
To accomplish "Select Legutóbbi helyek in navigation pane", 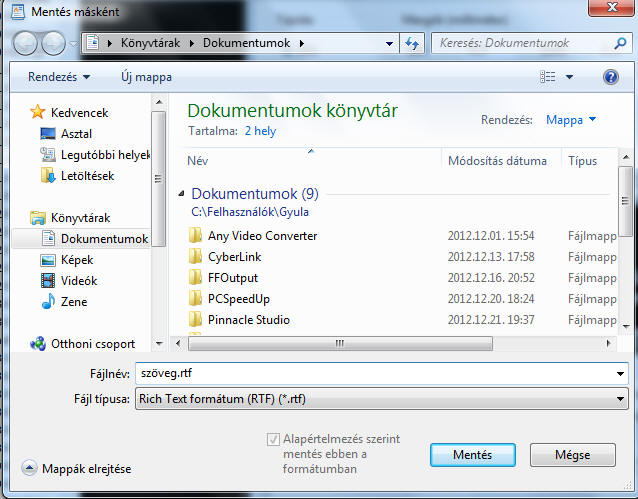I will [x=95, y=155].
